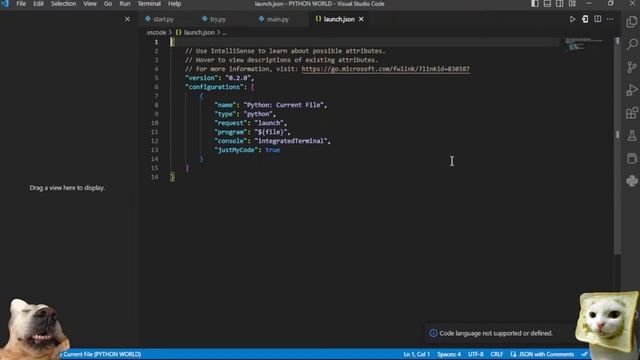
Task: Click the "justMyCode" true value
Action: coord(273,150)
